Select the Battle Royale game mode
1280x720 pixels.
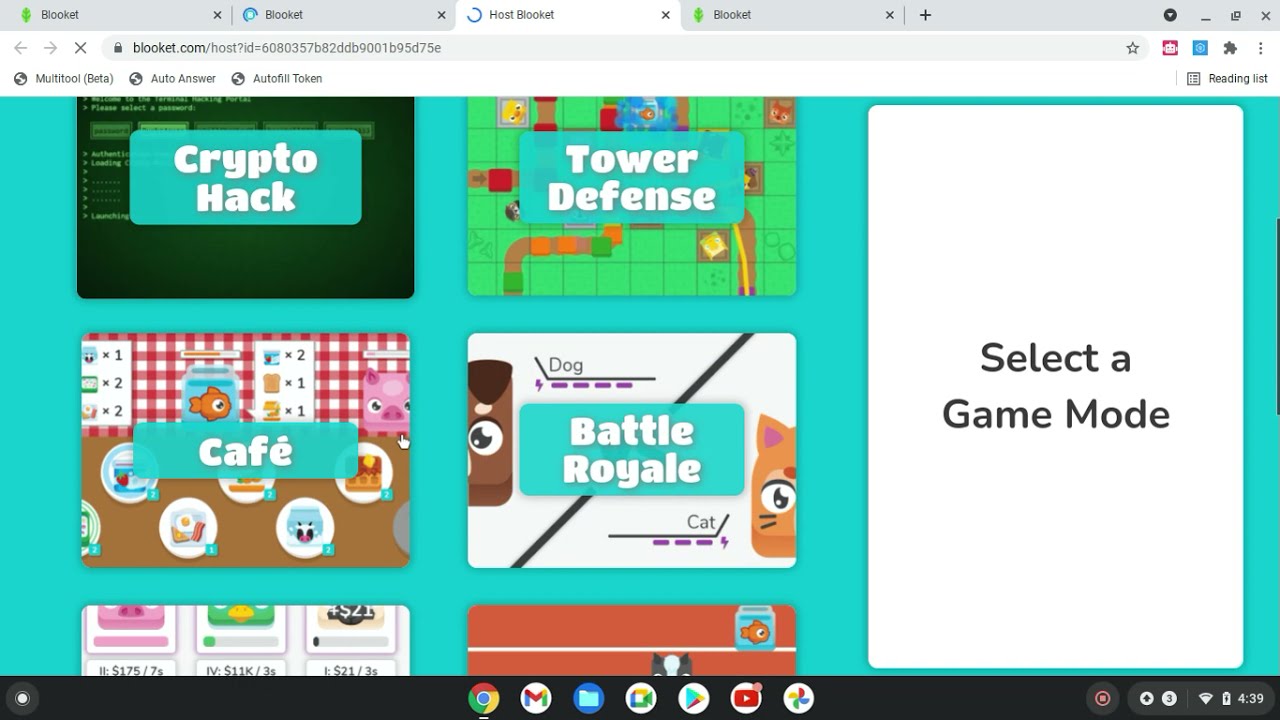(632, 450)
